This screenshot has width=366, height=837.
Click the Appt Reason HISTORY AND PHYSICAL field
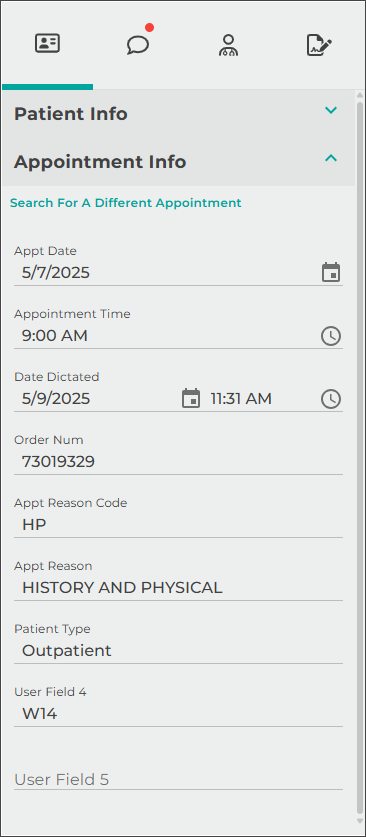pyautogui.click(x=178, y=588)
